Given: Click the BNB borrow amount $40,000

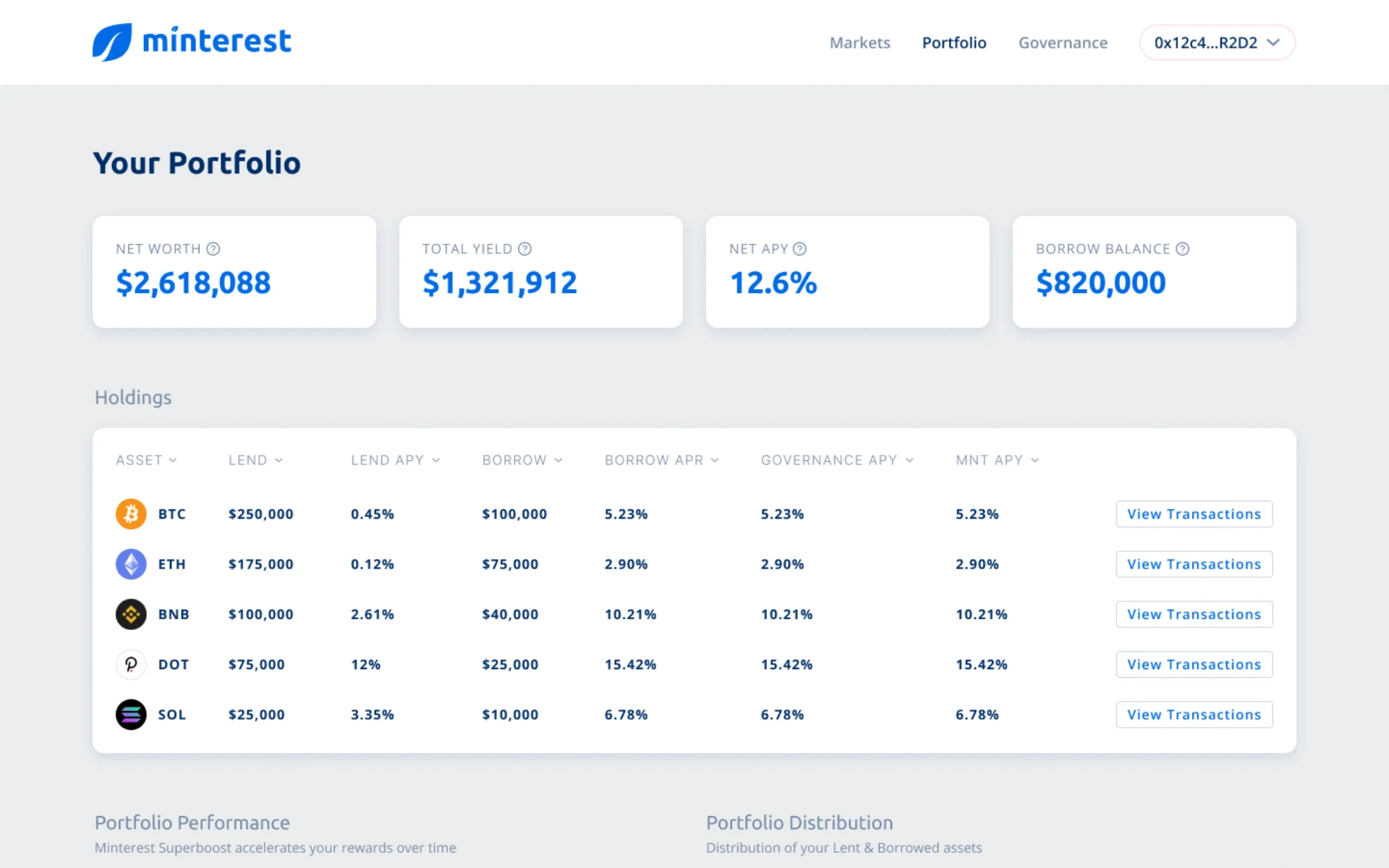Looking at the screenshot, I should (x=510, y=614).
